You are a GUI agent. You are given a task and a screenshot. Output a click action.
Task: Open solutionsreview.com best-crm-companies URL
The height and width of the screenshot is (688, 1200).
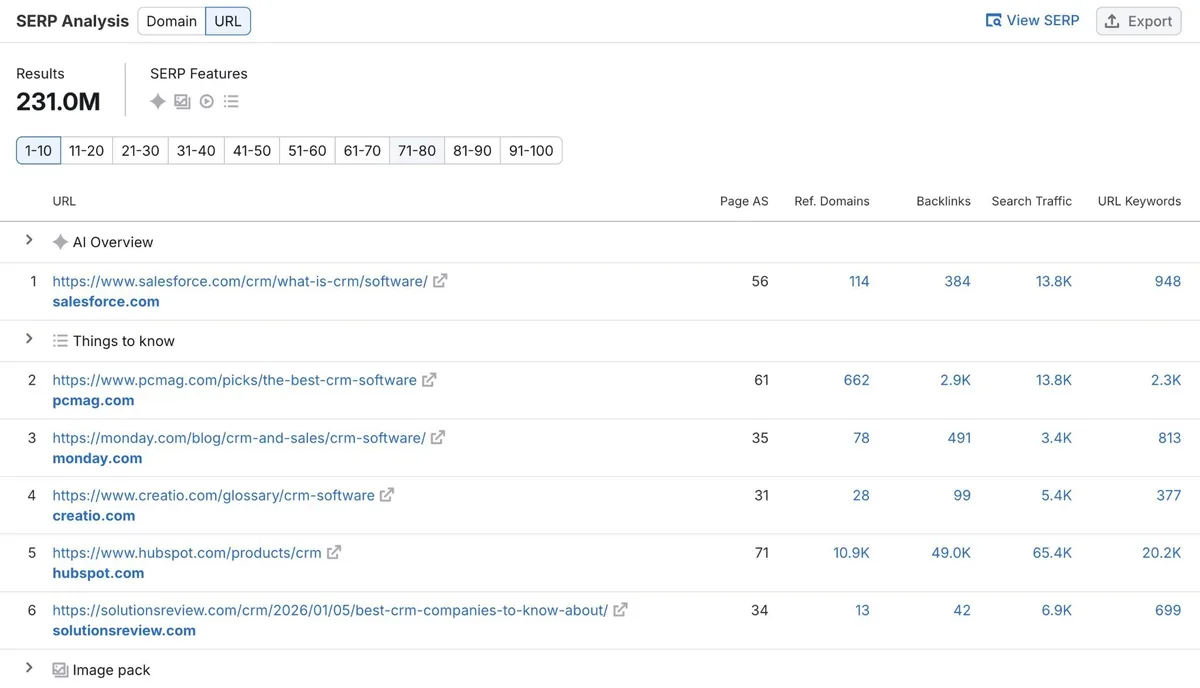330,609
